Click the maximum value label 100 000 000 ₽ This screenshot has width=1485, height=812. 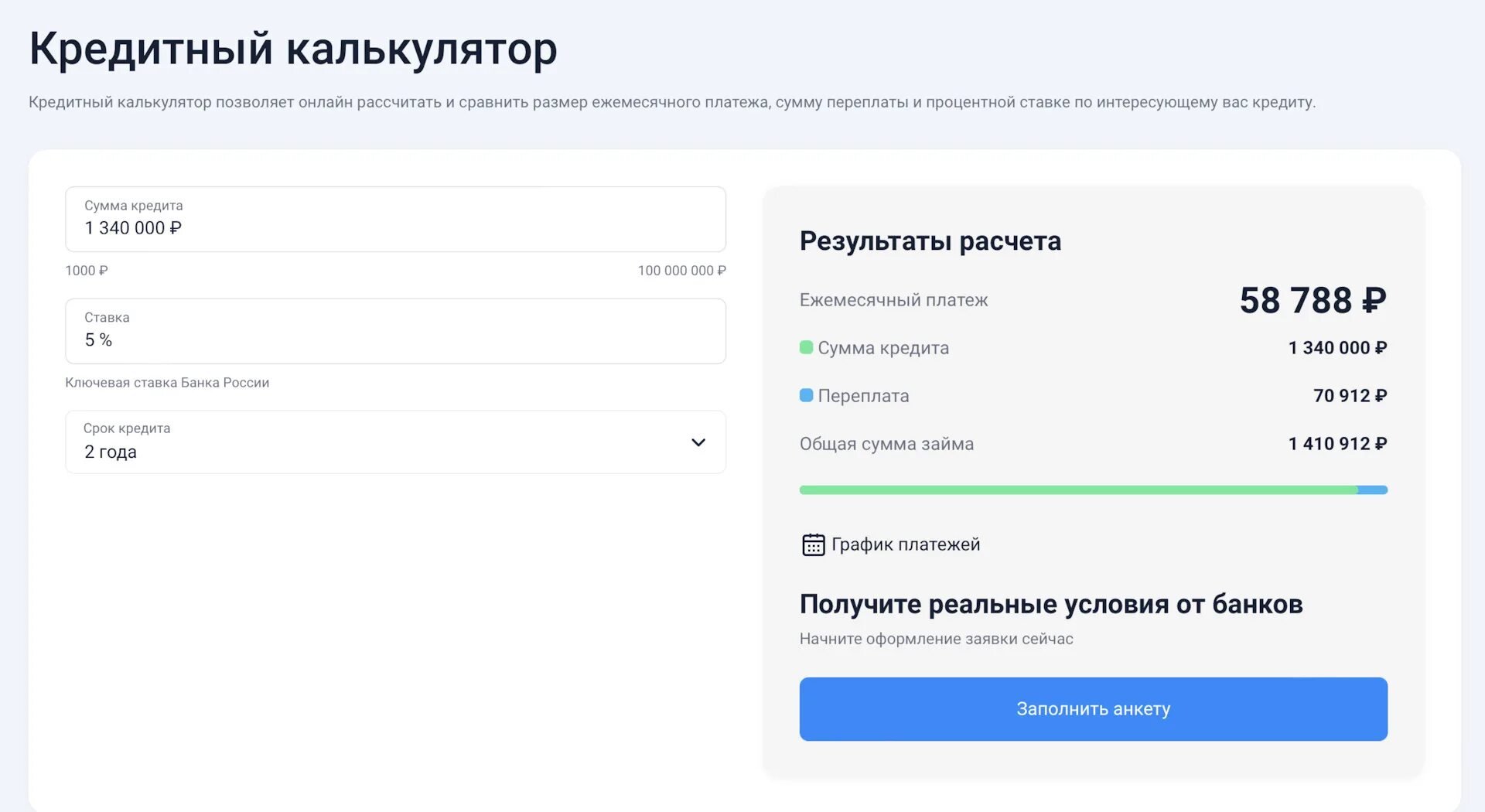pos(681,271)
